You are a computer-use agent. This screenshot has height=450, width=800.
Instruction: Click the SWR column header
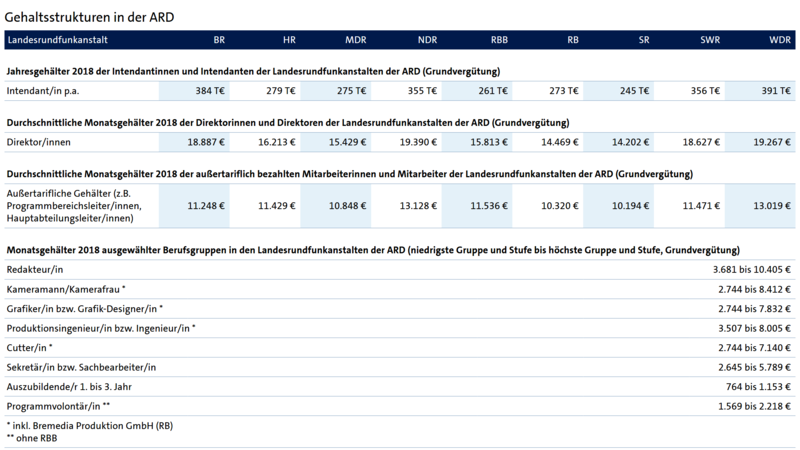click(710, 41)
